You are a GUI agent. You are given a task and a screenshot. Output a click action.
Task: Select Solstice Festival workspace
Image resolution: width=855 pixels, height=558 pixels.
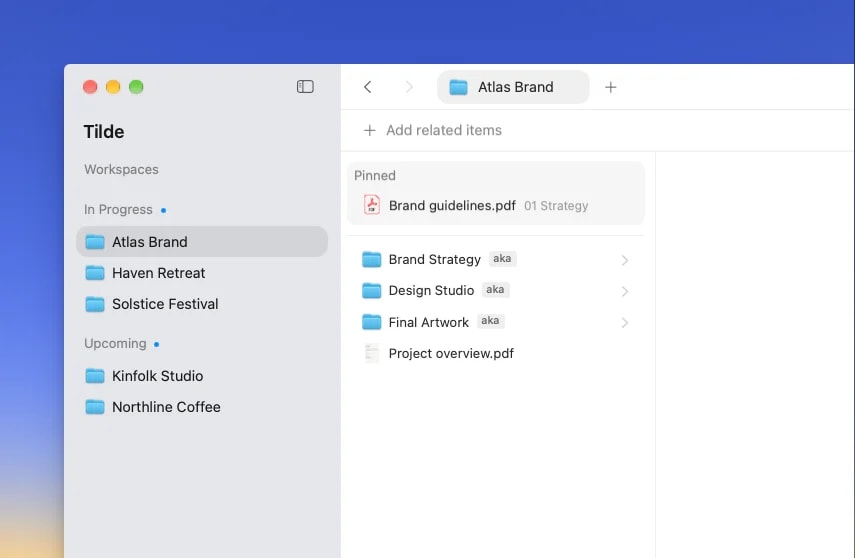(x=202, y=304)
